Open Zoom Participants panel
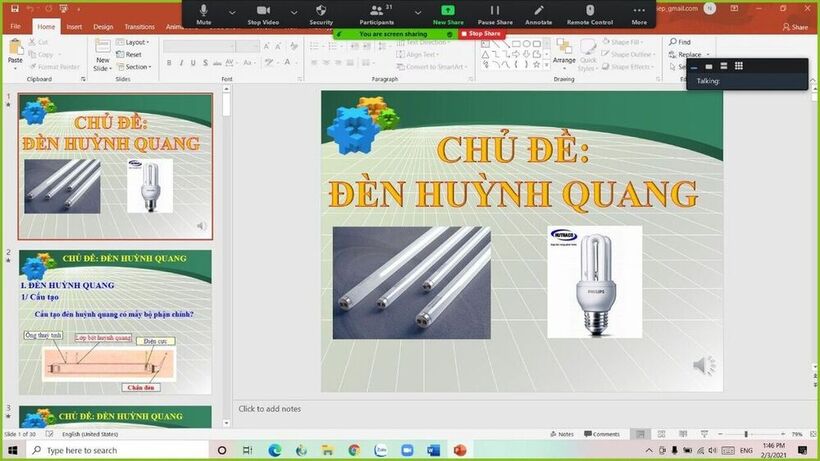 coord(377,14)
